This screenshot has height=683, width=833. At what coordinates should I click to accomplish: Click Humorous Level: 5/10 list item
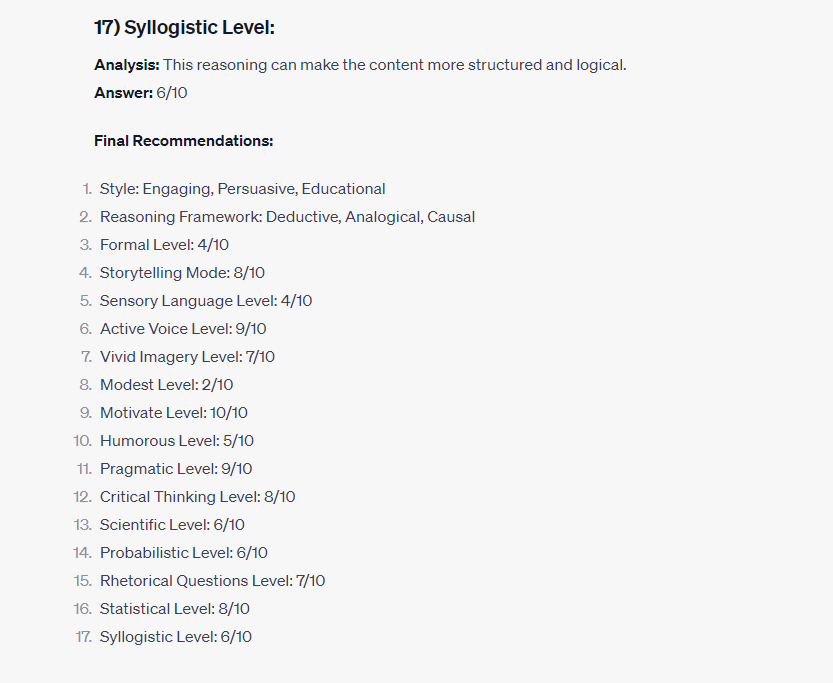(x=177, y=441)
